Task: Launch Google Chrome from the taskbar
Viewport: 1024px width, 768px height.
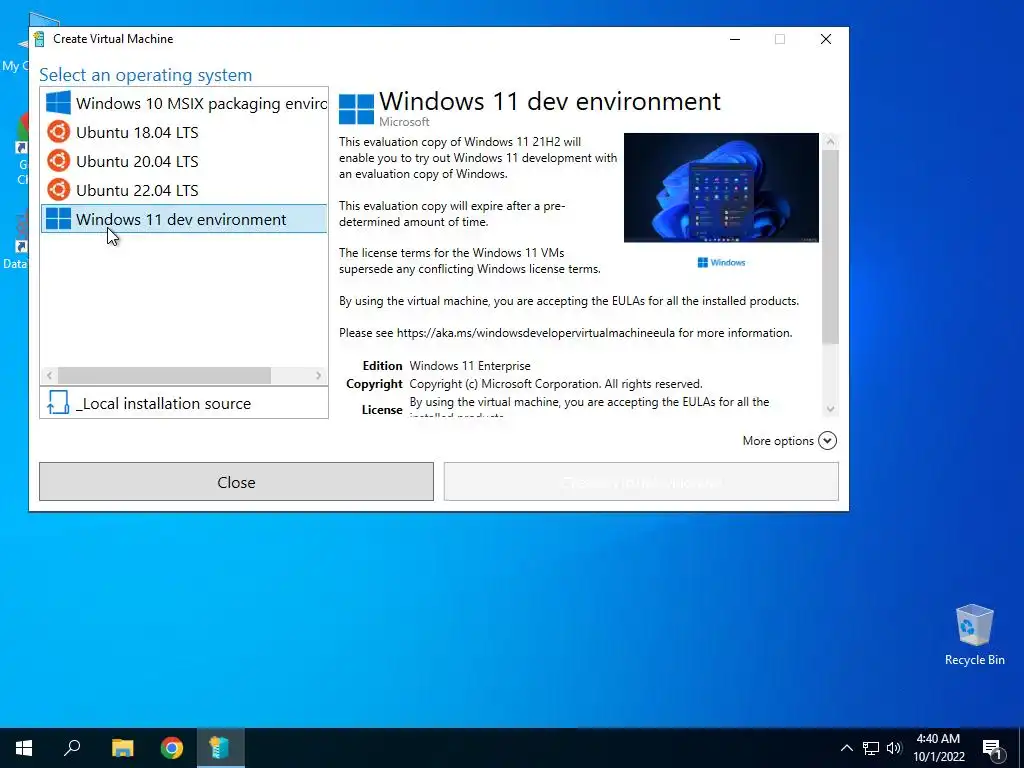Action: (x=172, y=748)
